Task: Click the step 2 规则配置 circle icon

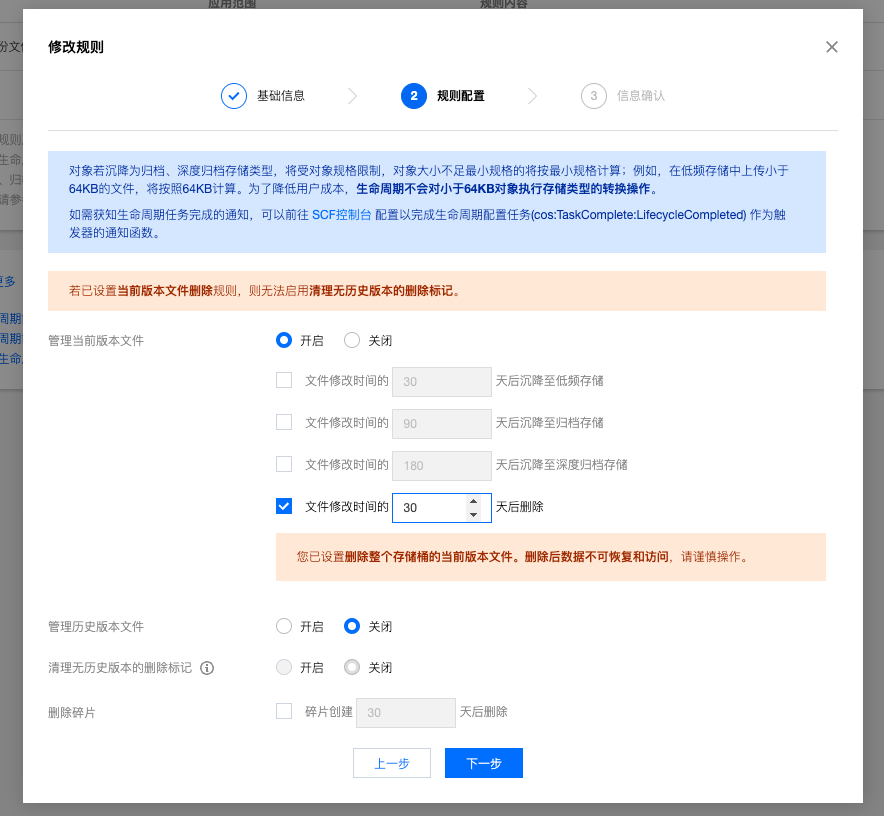Action: [413, 96]
